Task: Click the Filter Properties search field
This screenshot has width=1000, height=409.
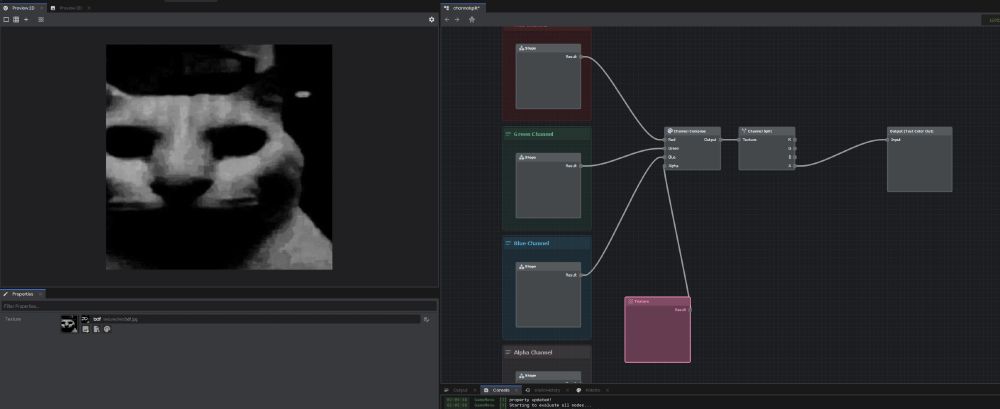Action: 219,306
